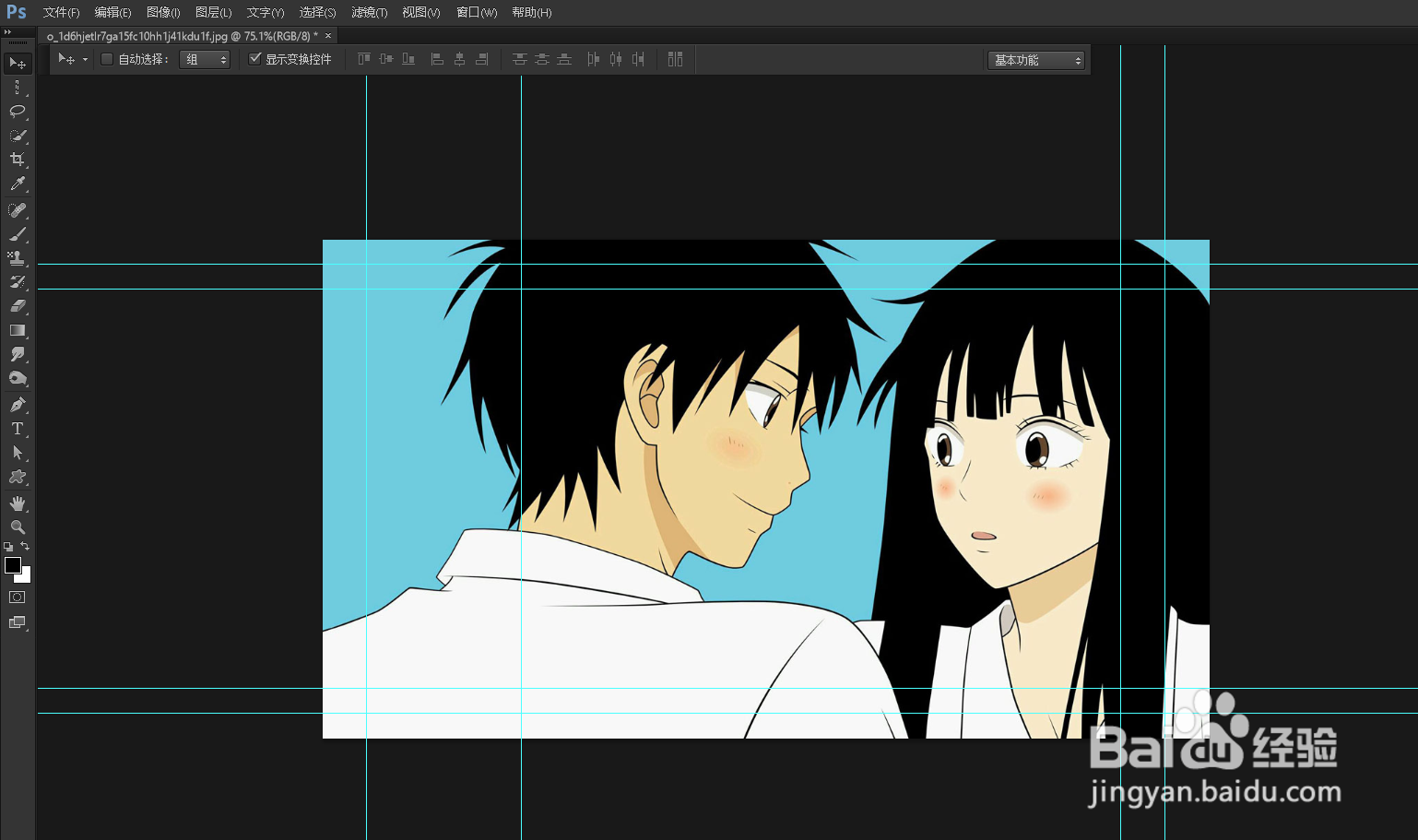Select the Hand tool
This screenshot has width=1418, height=840.
coord(18,503)
